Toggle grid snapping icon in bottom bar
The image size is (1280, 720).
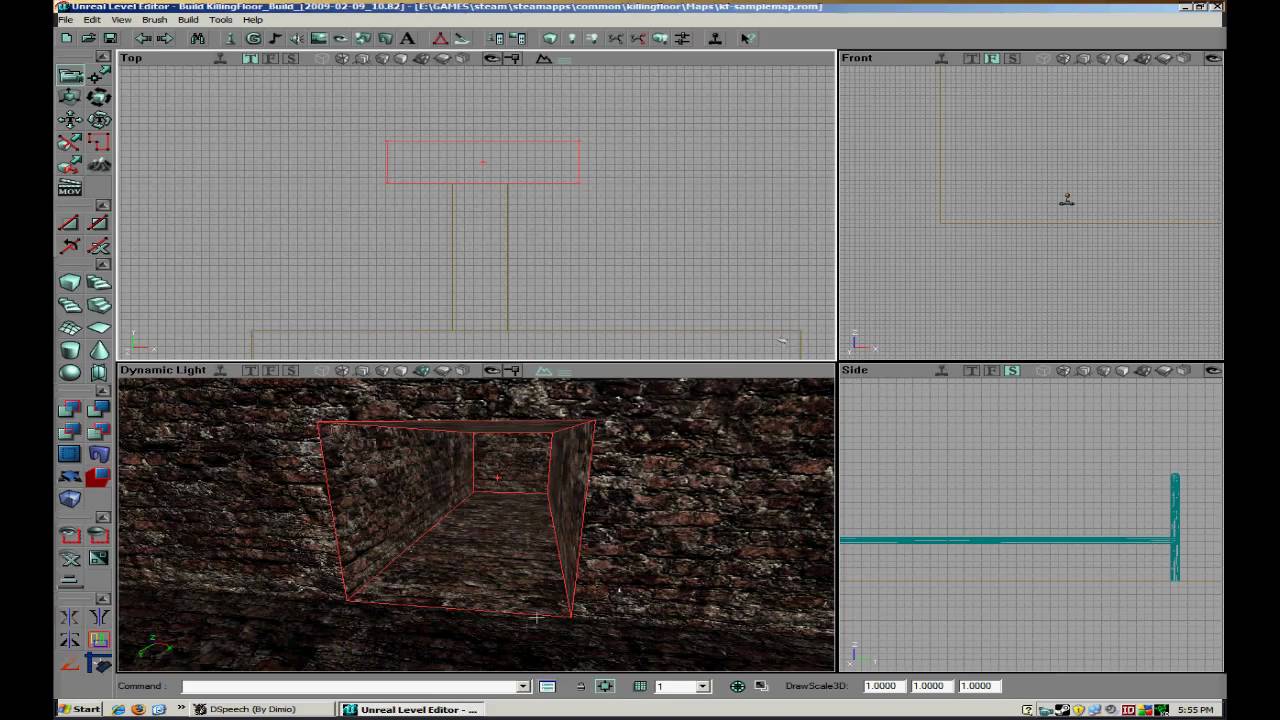[640, 686]
